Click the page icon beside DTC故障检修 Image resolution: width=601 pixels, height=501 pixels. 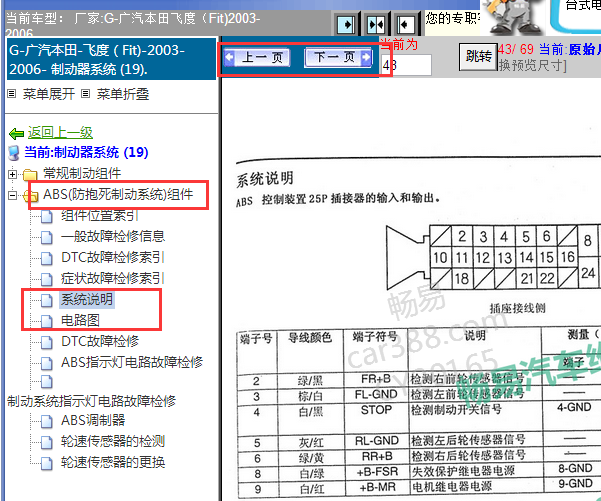click(x=47, y=343)
